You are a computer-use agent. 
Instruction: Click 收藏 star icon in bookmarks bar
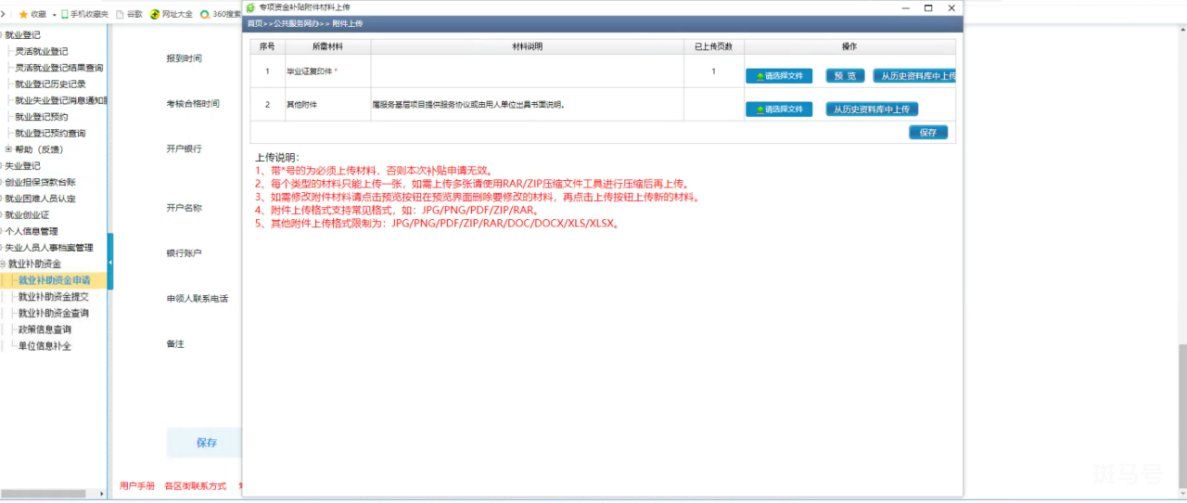point(23,14)
